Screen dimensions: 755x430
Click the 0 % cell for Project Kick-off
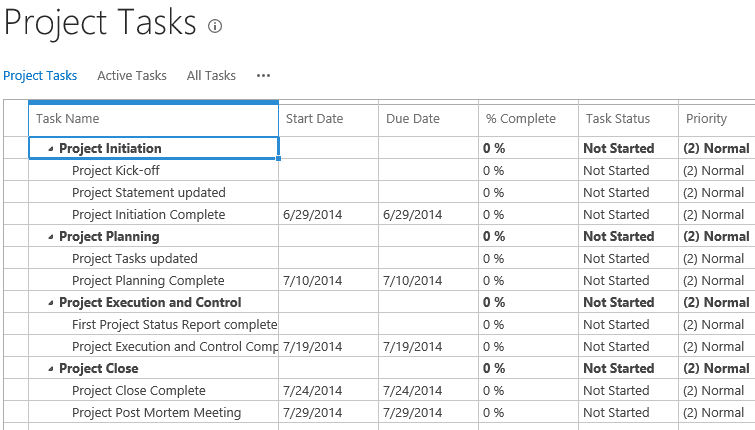tap(529, 170)
